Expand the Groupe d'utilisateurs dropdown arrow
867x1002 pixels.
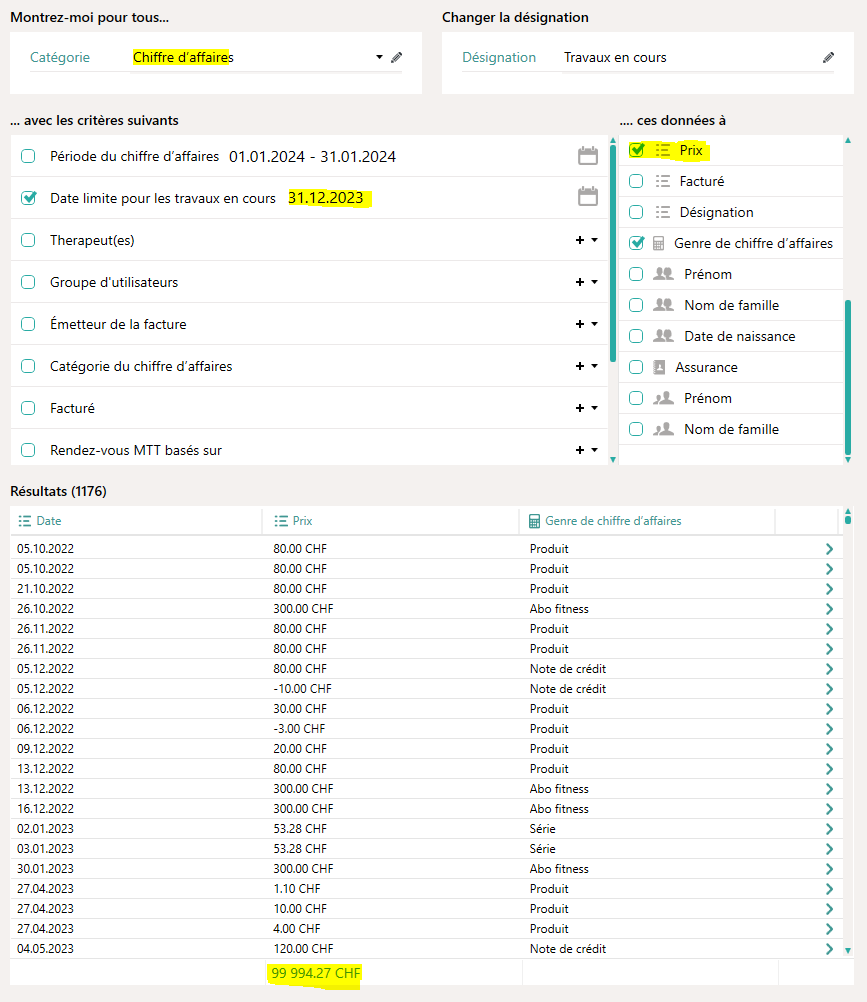(595, 282)
